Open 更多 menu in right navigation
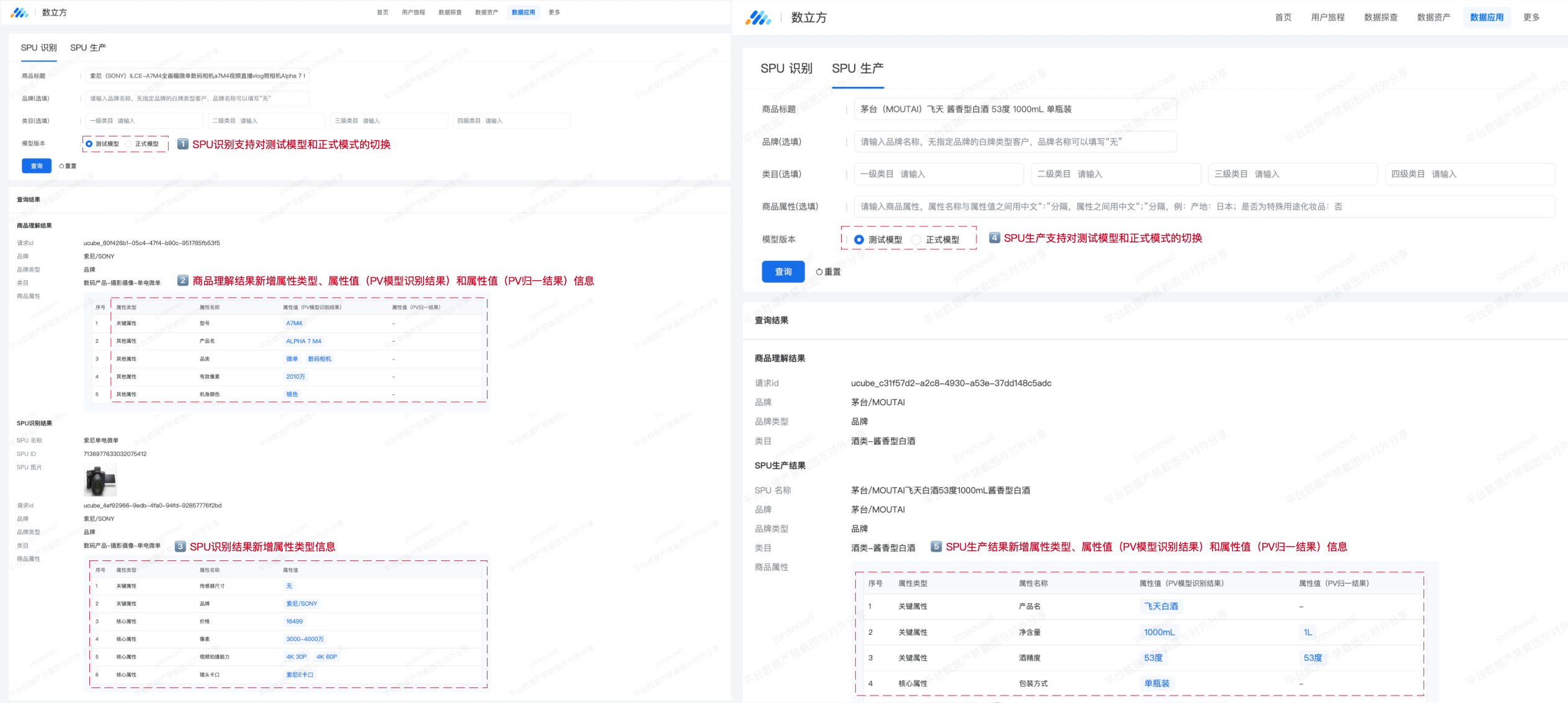 [1531, 17]
